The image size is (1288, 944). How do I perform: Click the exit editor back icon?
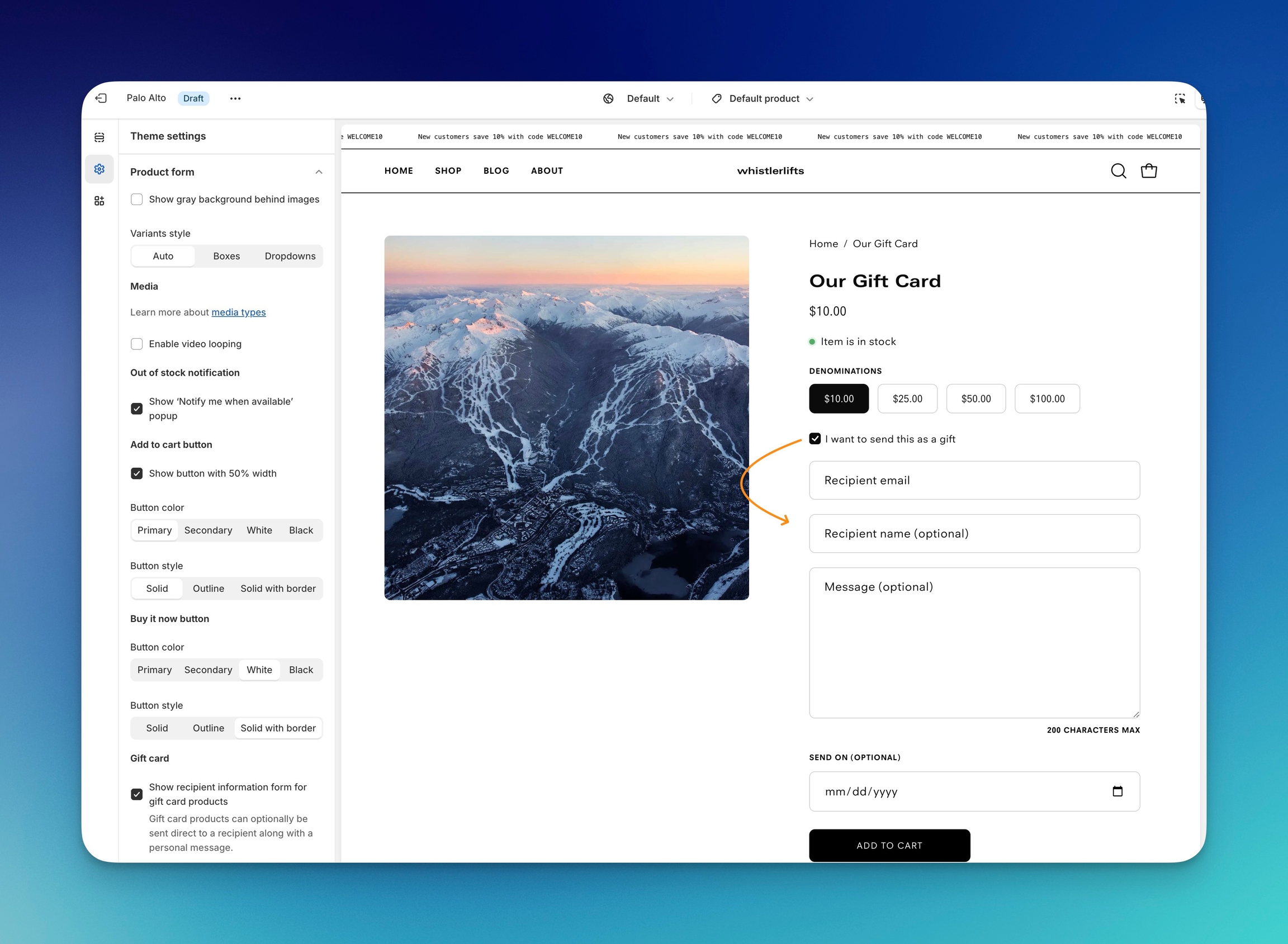pyautogui.click(x=101, y=98)
